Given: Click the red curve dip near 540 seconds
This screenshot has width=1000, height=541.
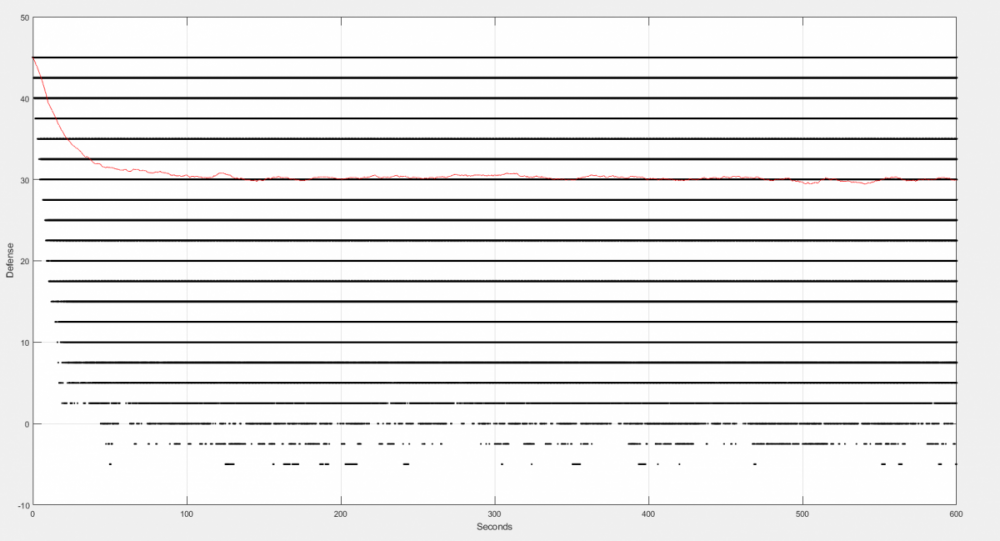Looking at the screenshot, I should [x=866, y=183].
